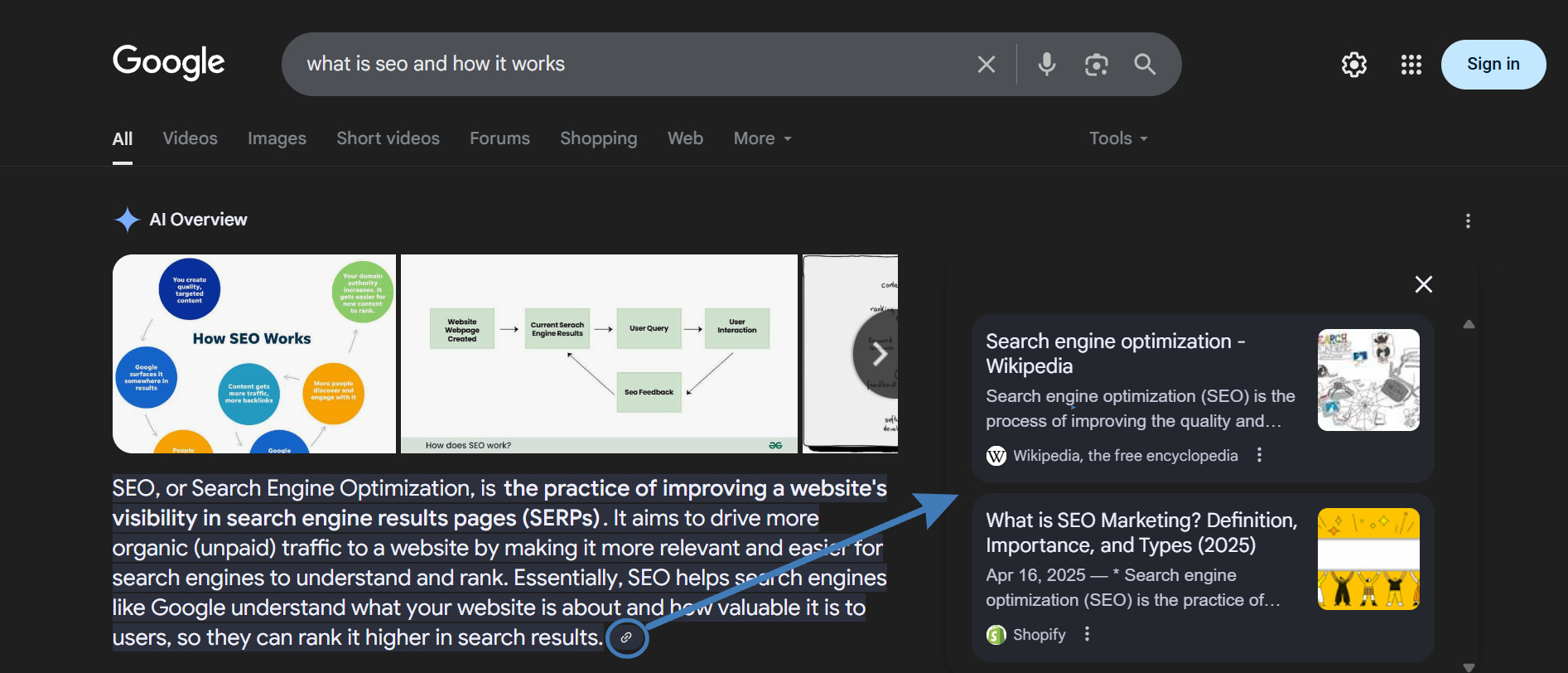Switch to the Videos tab
This screenshot has height=673, width=1568.
(191, 138)
